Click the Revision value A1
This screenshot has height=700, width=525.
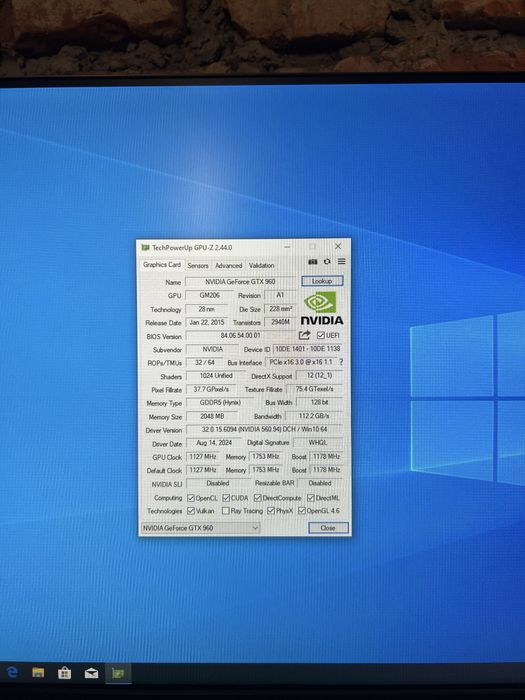(280, 295)
